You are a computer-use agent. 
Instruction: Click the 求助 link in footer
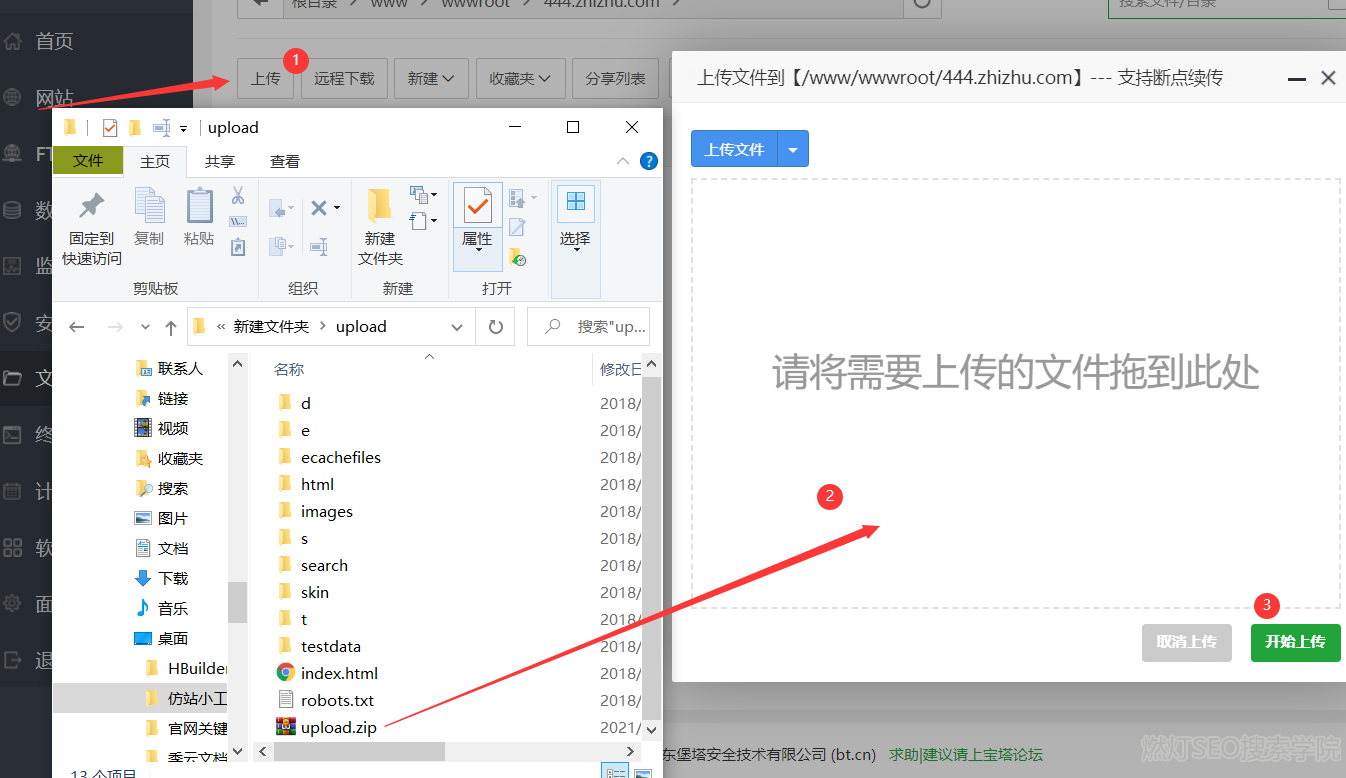(904, 754)
